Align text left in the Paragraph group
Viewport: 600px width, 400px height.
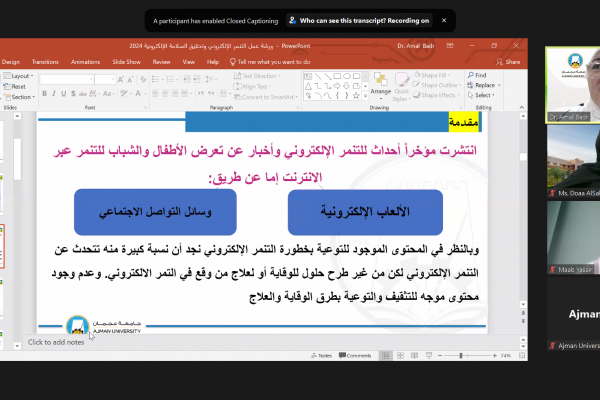pyautogui.click(x=155, y=93)
